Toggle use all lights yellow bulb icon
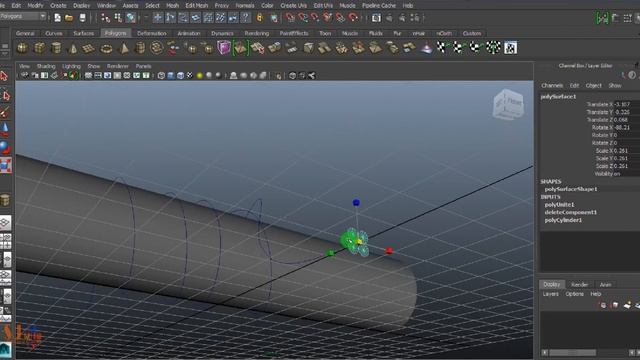 click(199, 76)
